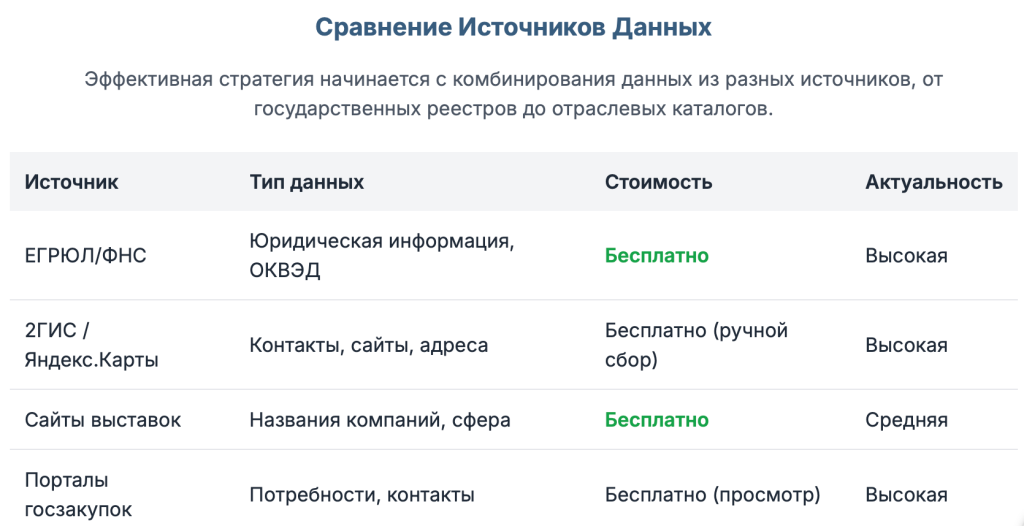Select the Источник column header

[x=72, y=182]
